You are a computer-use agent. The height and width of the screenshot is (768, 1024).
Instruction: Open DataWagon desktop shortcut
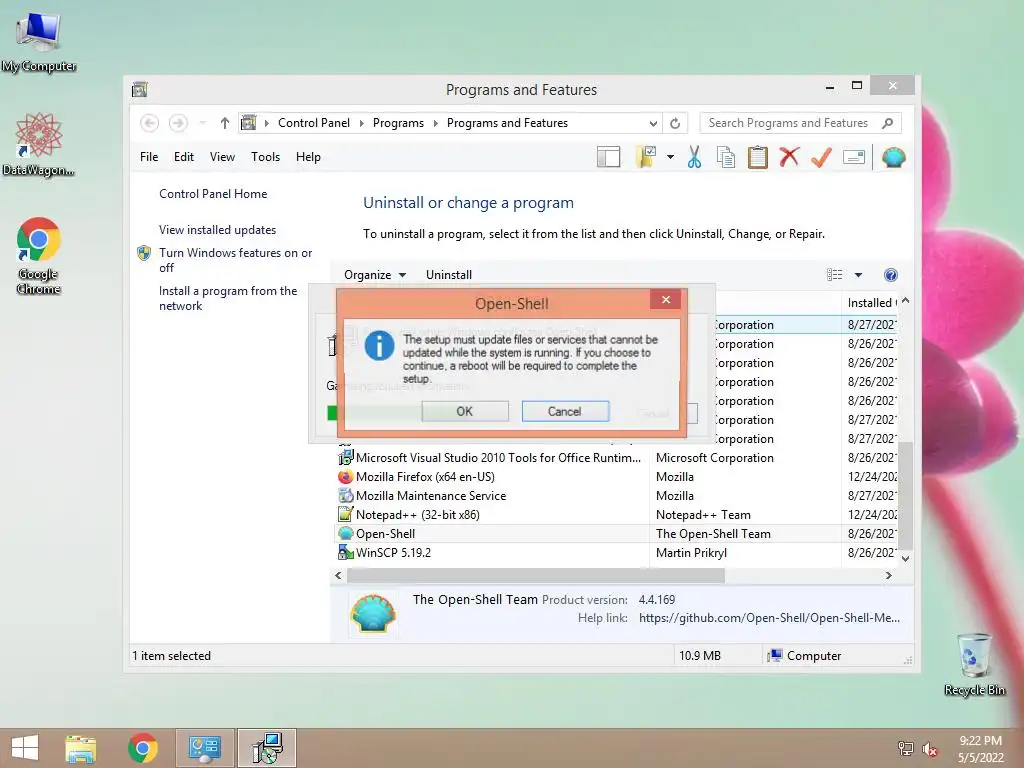[x=39, y=145]
